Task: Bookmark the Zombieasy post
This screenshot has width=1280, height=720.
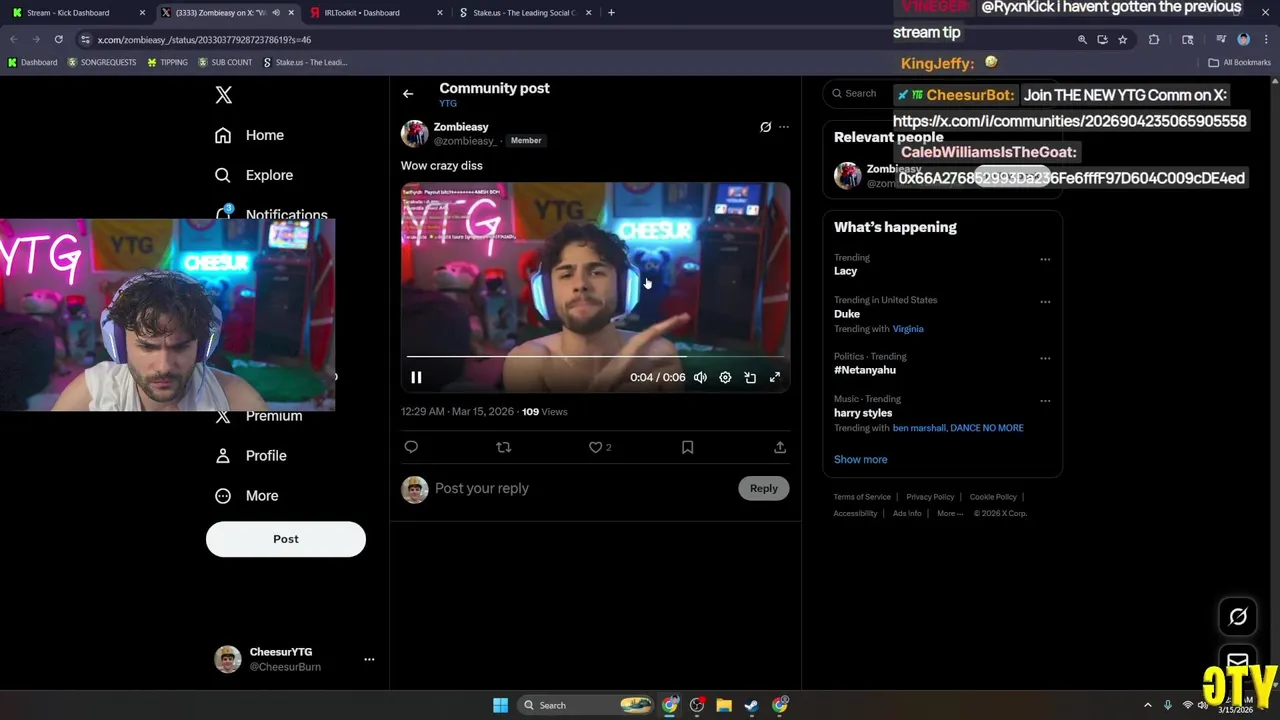Action: [687, 447]
